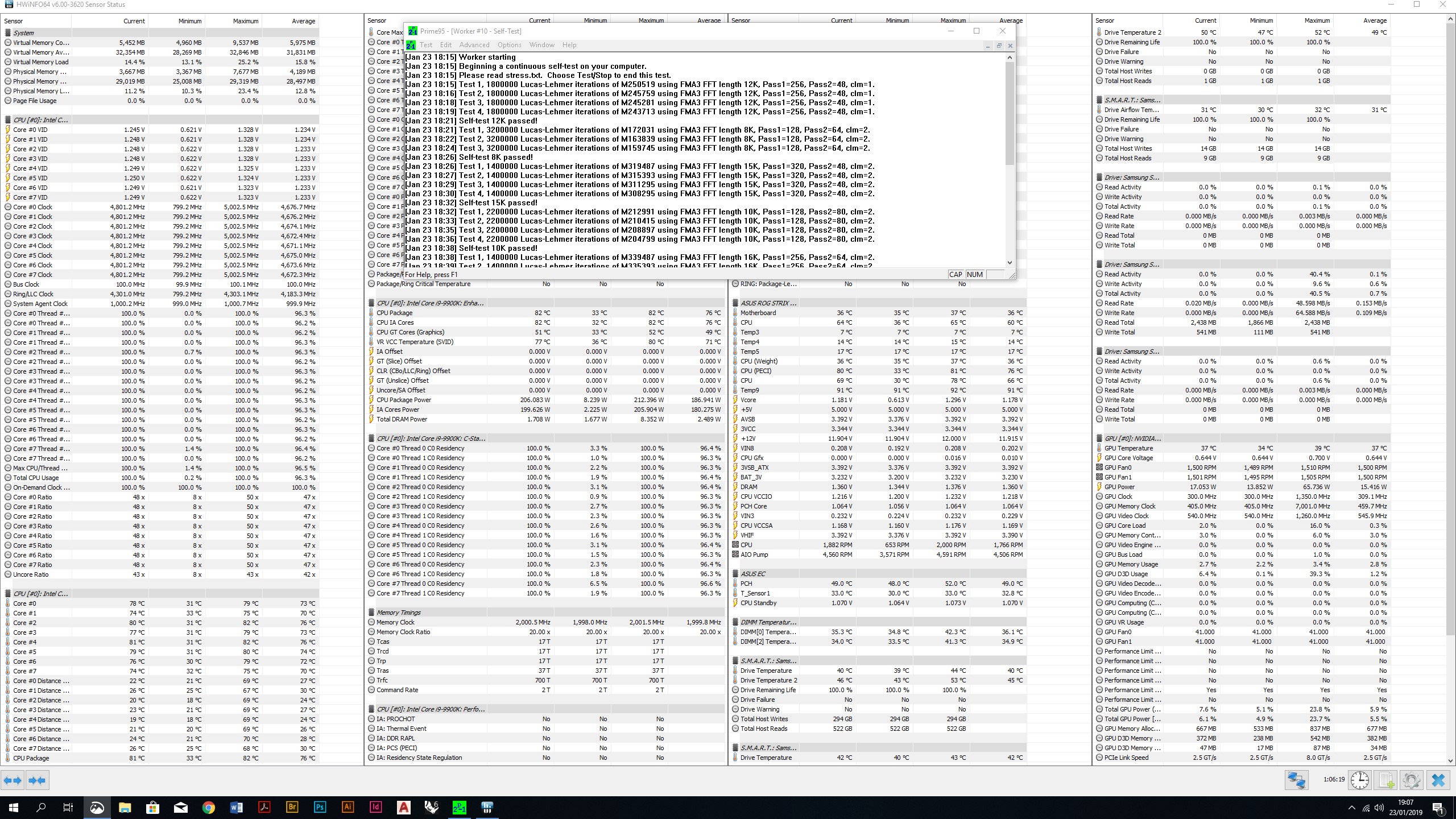Image resolution: width=1456 pixels, height=819 pixels.
Task: Collapse the System sensor group header
Action: (x=24, y=33)
